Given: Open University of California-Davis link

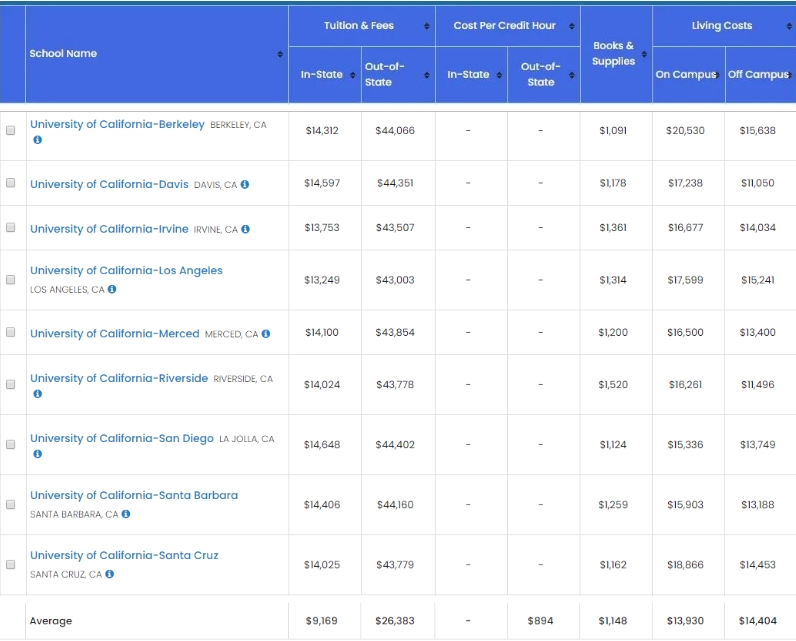Looking at the screenshot, I should pos(109,184).
